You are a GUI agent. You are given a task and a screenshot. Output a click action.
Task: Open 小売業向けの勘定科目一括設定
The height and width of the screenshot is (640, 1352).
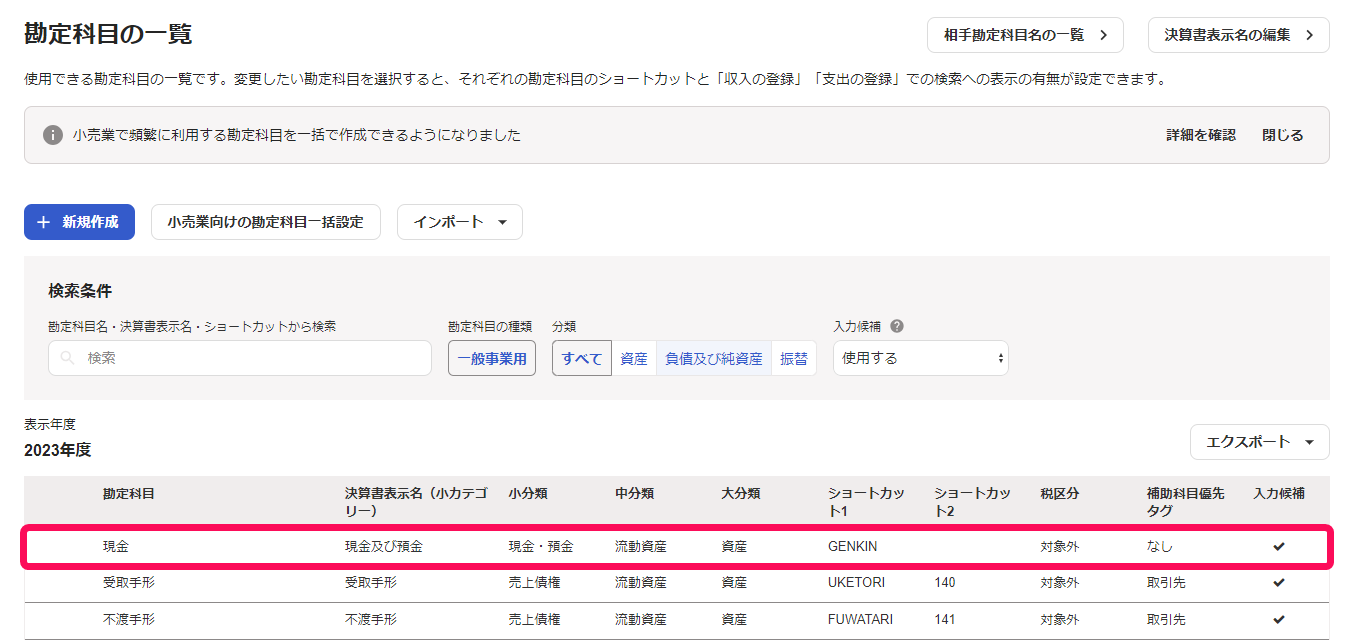coord(266,222)
